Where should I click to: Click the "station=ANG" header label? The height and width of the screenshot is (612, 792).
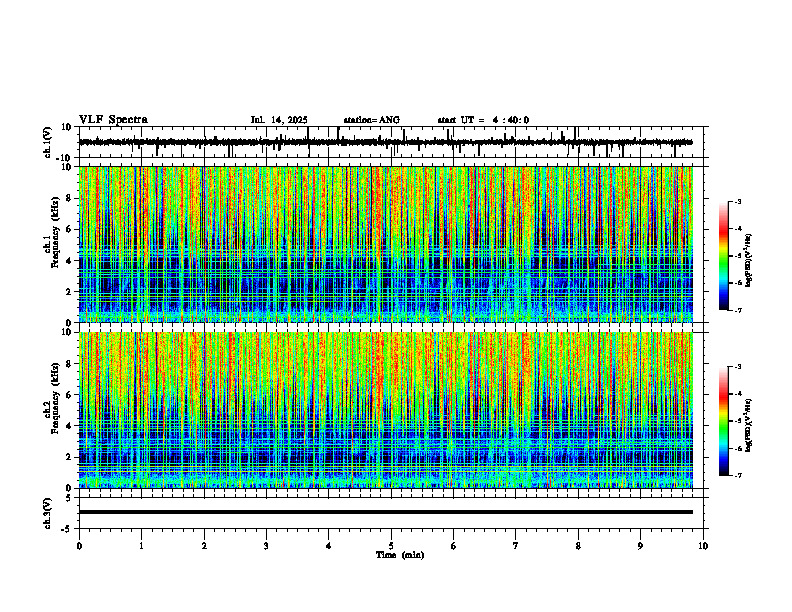click(x=371, y=120)
